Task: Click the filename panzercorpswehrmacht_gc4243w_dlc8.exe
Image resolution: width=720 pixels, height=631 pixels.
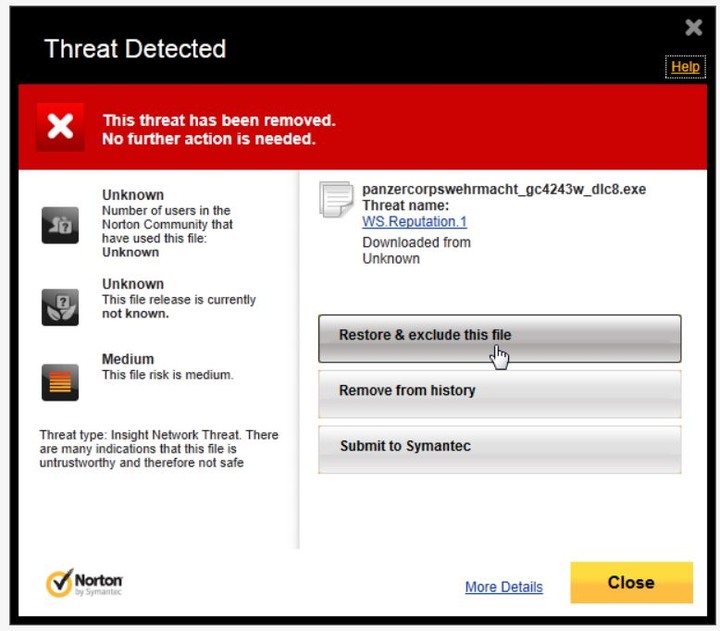Action: tap(504, 190)
